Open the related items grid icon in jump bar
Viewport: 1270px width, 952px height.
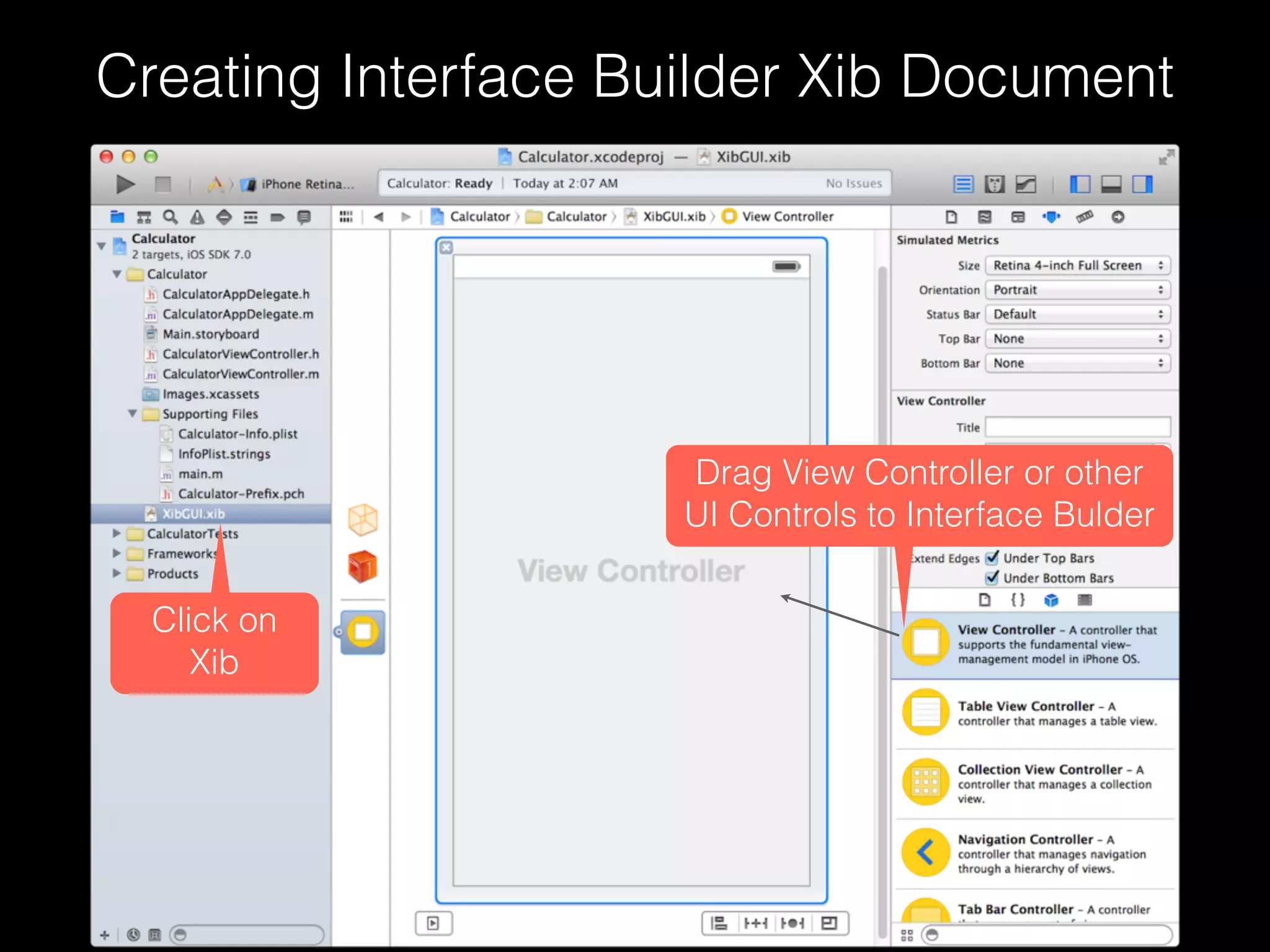[346, 216]
